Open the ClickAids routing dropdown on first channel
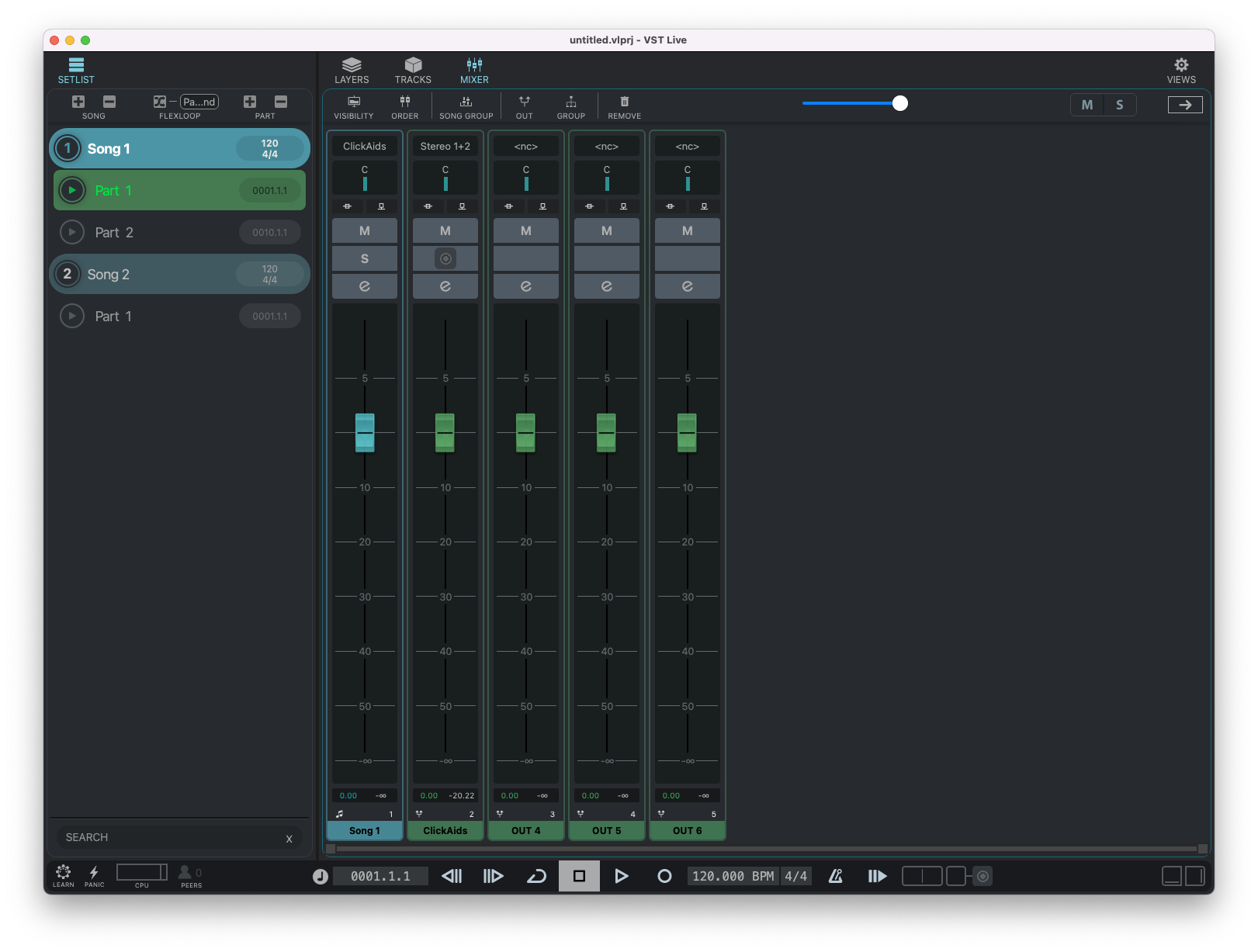 click(x=364, y=146)
